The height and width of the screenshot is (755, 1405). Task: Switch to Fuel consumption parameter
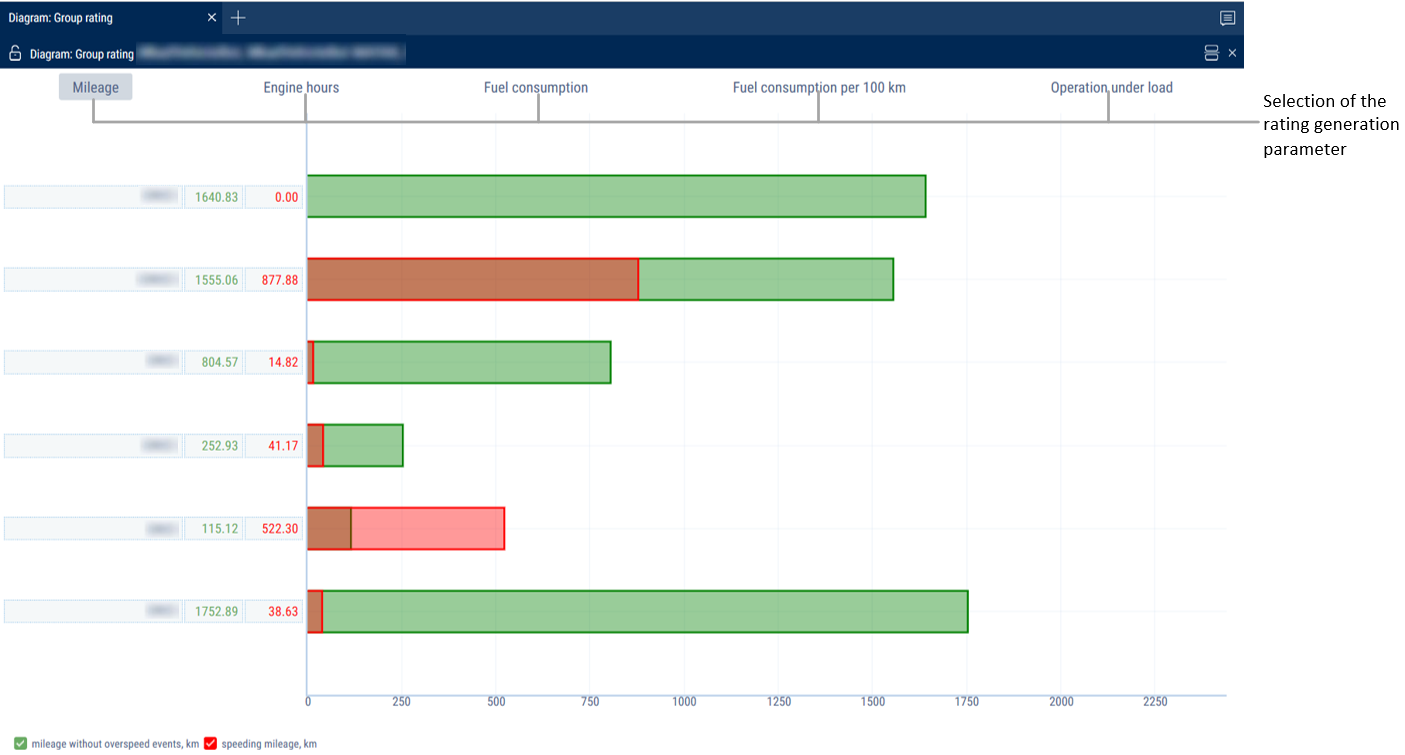click(x=536, y=87)
